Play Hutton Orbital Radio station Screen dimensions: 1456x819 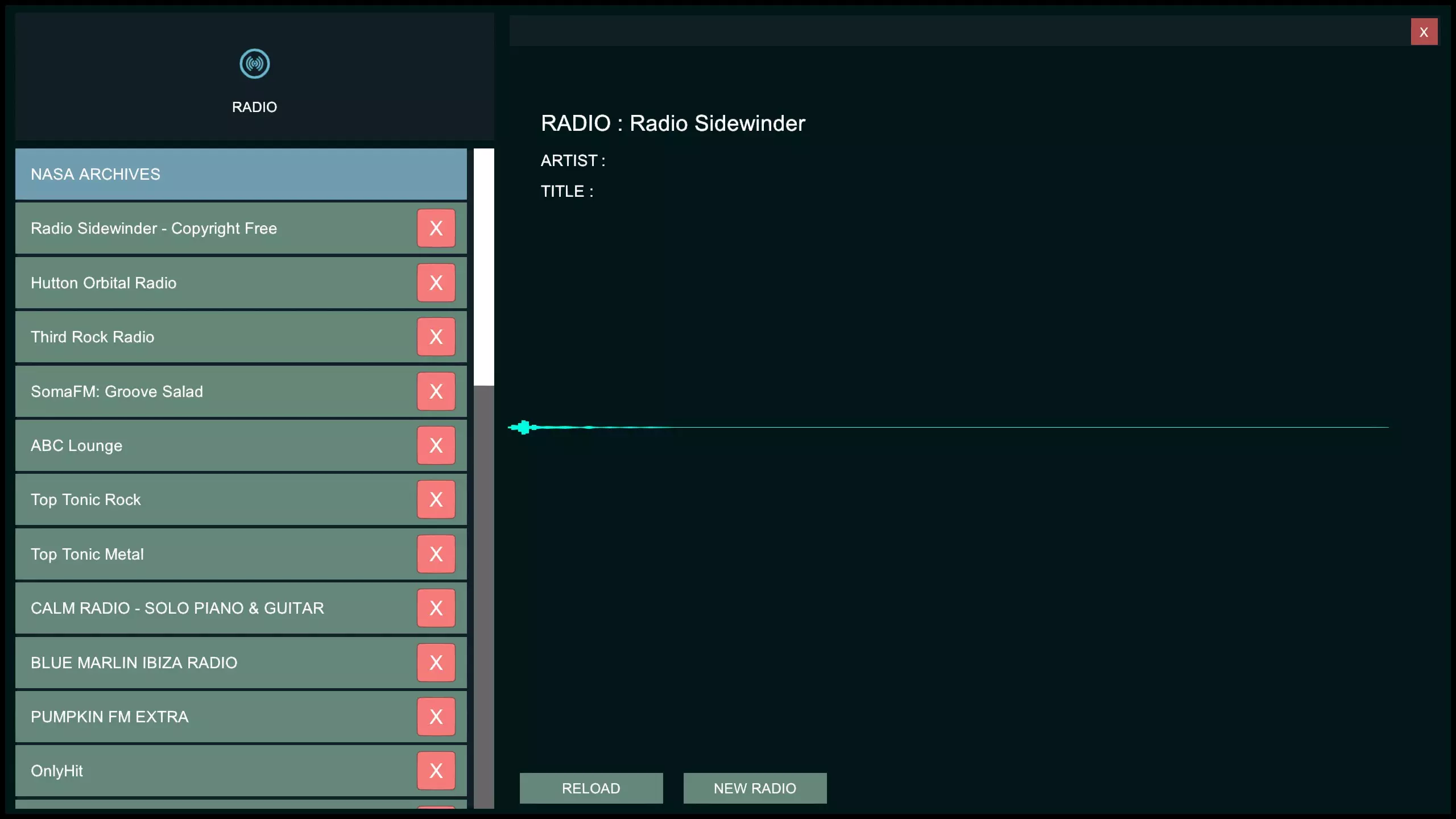(216, 283)
